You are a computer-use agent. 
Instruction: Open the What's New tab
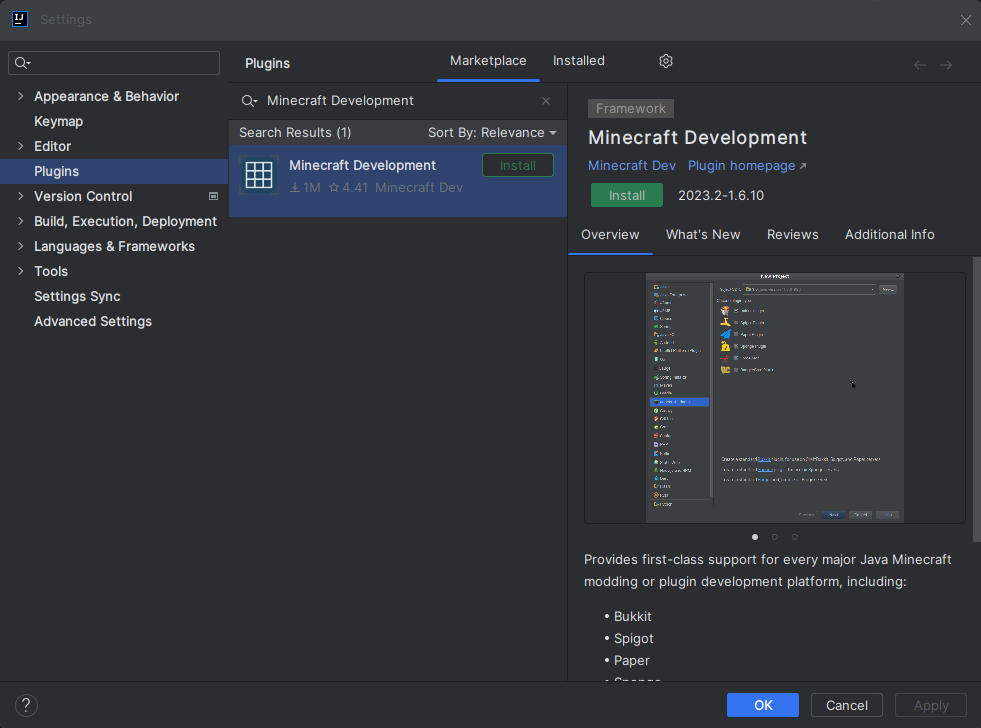[x=703, y=235]
